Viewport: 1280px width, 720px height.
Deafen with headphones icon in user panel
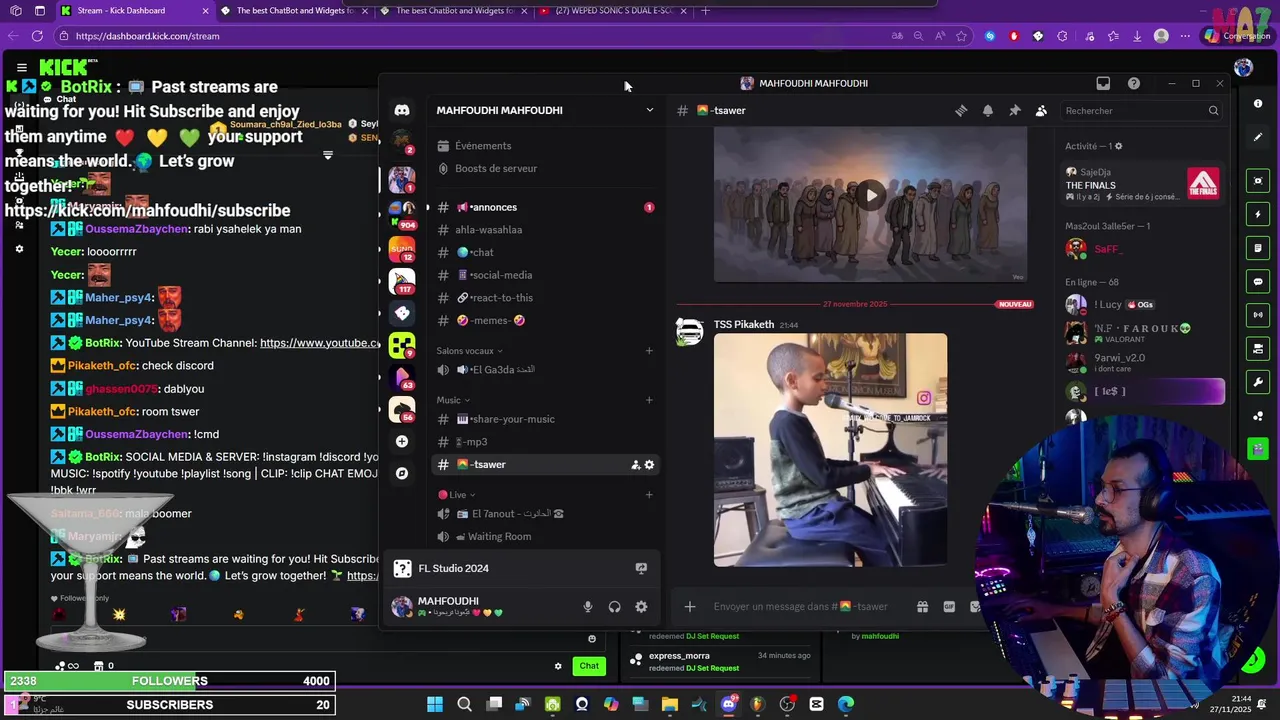614,607
